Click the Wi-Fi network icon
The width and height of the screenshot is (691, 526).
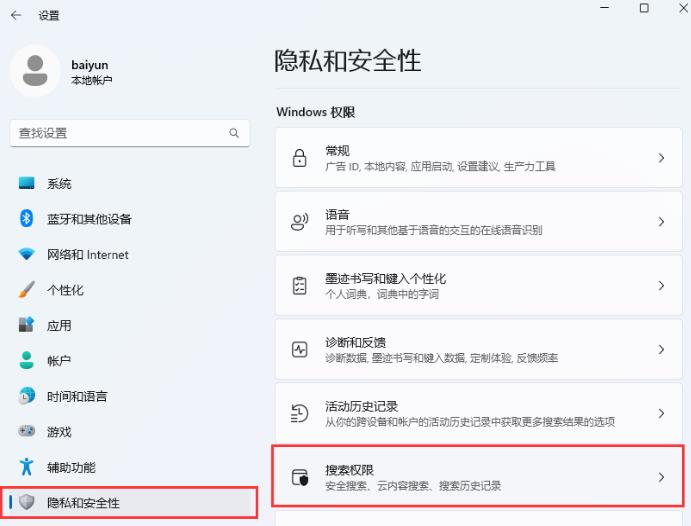point(26,254)
